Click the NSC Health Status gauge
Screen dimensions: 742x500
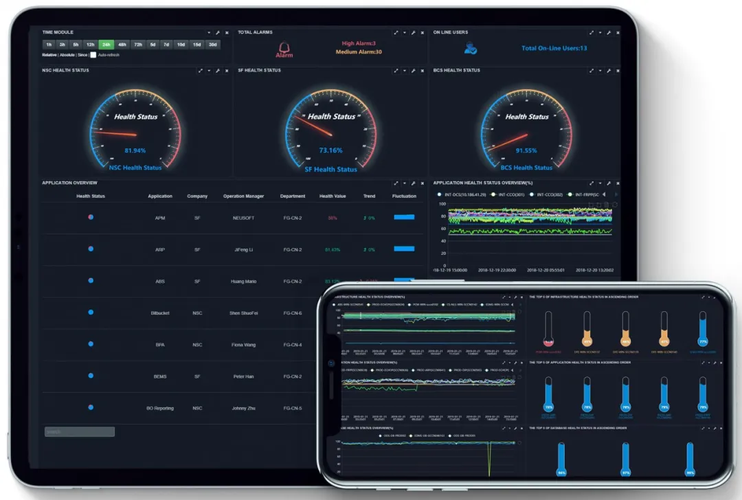coord(135,130)
